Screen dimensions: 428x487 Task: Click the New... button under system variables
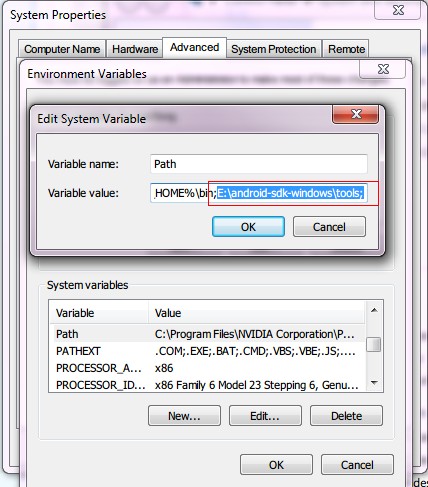point(184,416)
